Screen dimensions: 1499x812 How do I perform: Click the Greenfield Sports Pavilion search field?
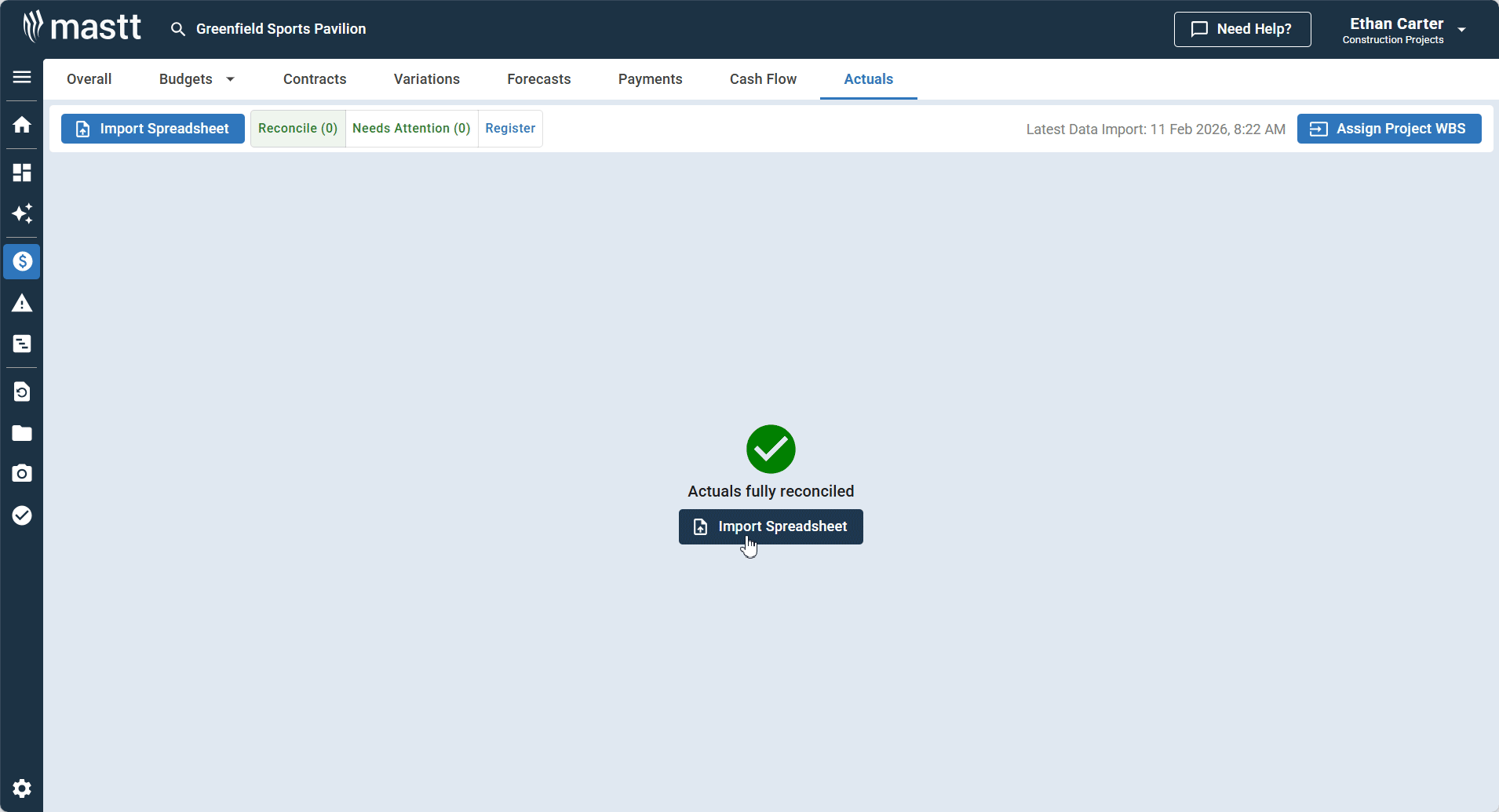click(x=280, y=29)
